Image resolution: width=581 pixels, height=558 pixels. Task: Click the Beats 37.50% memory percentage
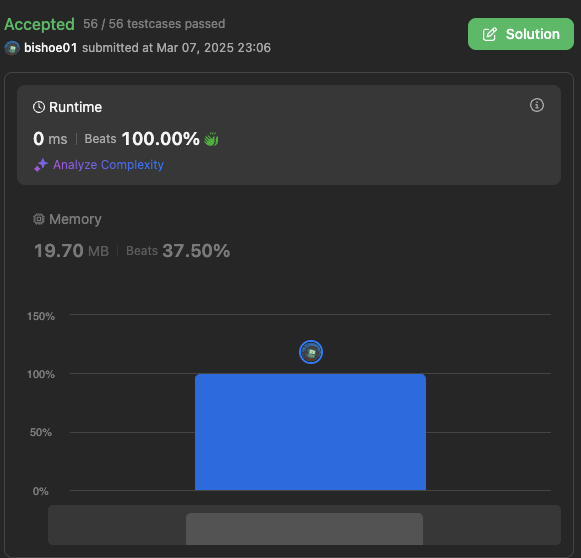pos(178,251)
